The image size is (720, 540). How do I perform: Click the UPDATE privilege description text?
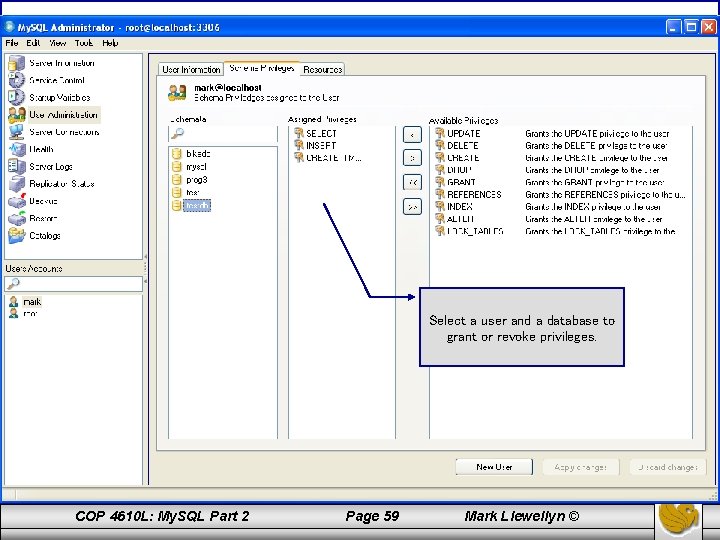click(597, 134)
